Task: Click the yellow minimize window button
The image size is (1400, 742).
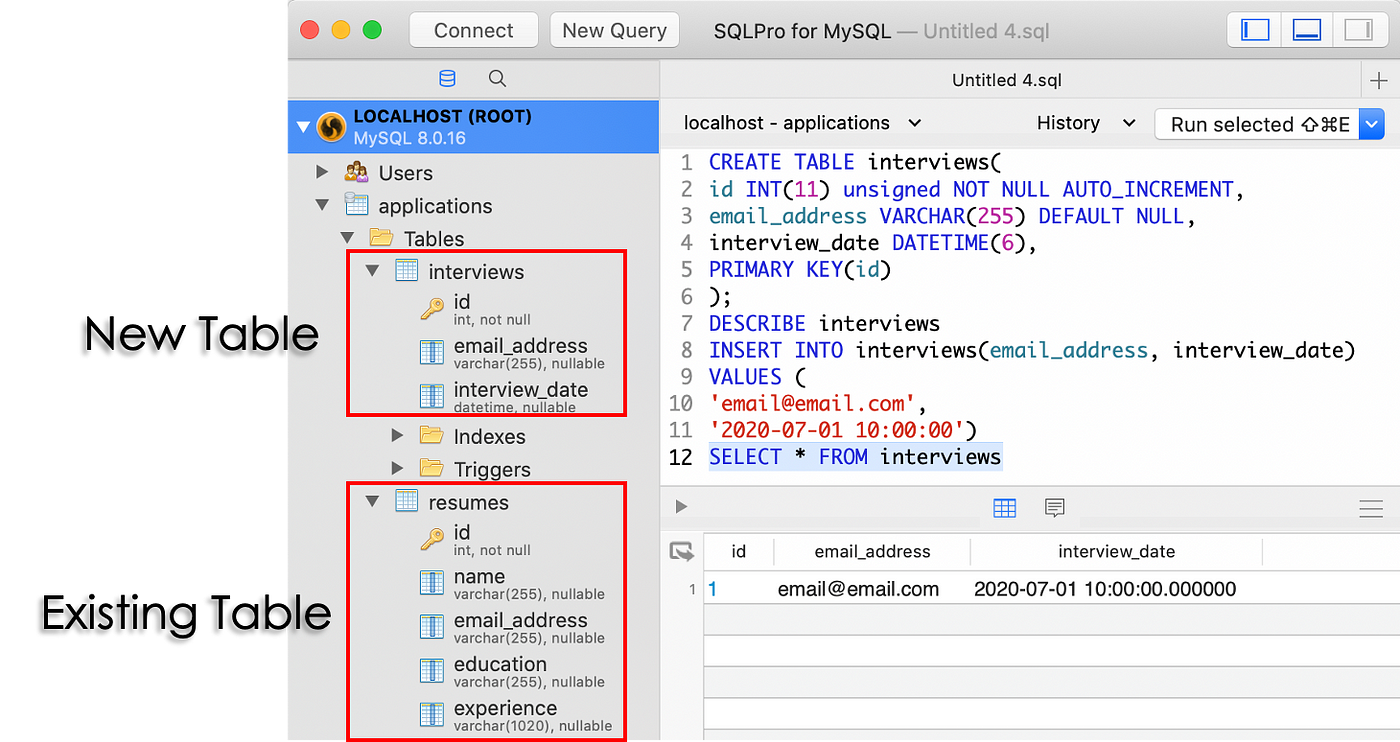Action: pos(341,30)
